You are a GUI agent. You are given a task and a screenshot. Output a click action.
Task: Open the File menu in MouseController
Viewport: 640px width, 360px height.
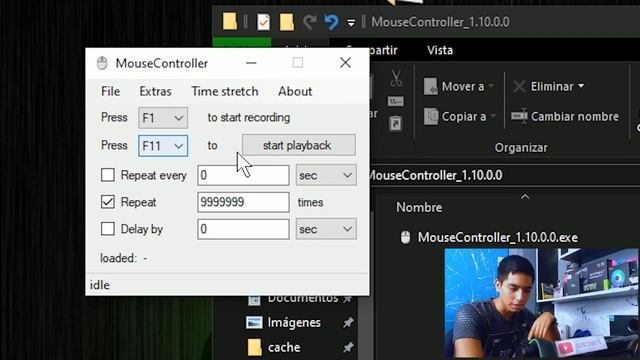111,91
